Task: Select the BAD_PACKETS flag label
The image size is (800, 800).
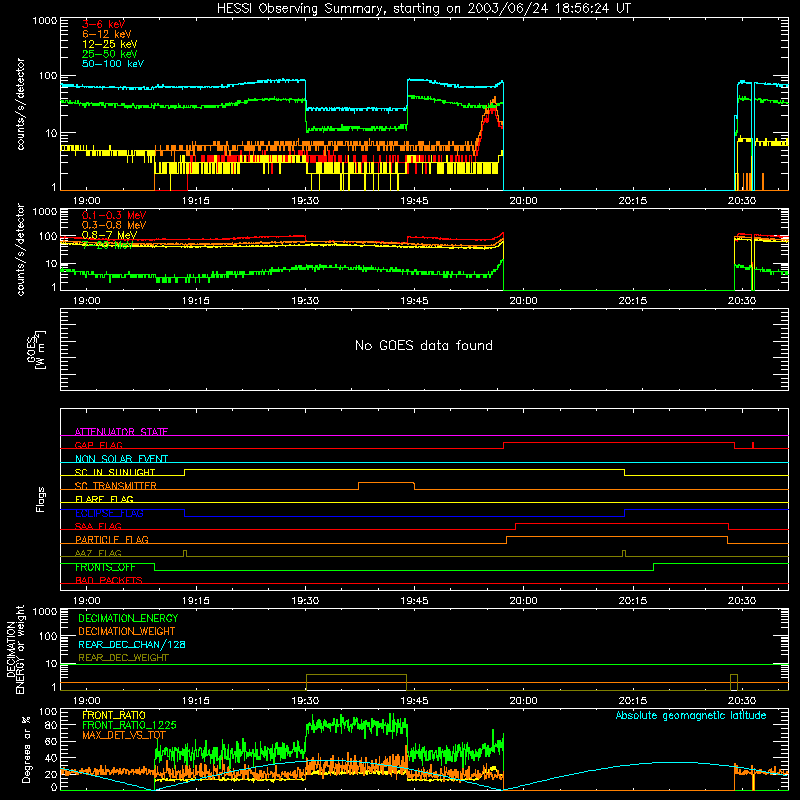Action: click(x=109, y=580)
